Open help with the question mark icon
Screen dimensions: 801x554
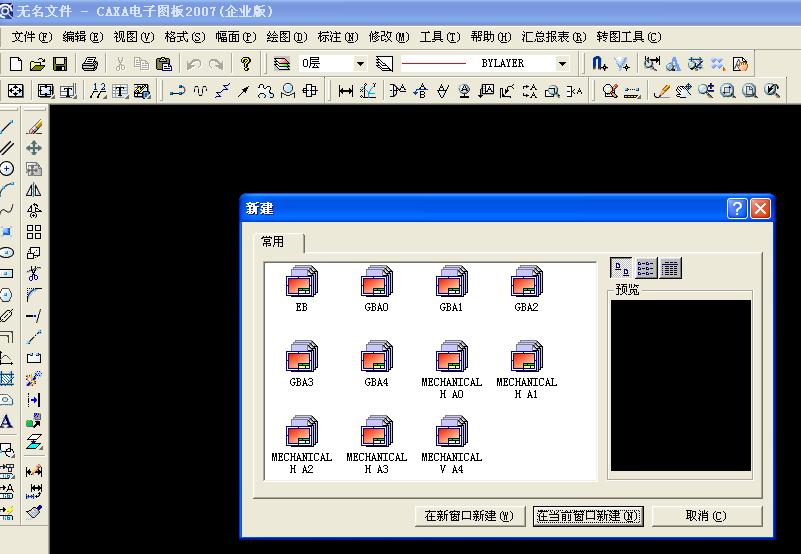click(246, 64)
